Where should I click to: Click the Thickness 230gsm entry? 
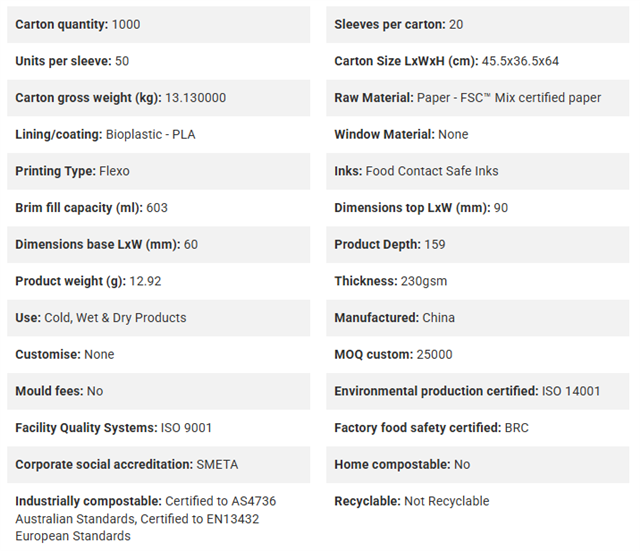click(x=391, y=281)
